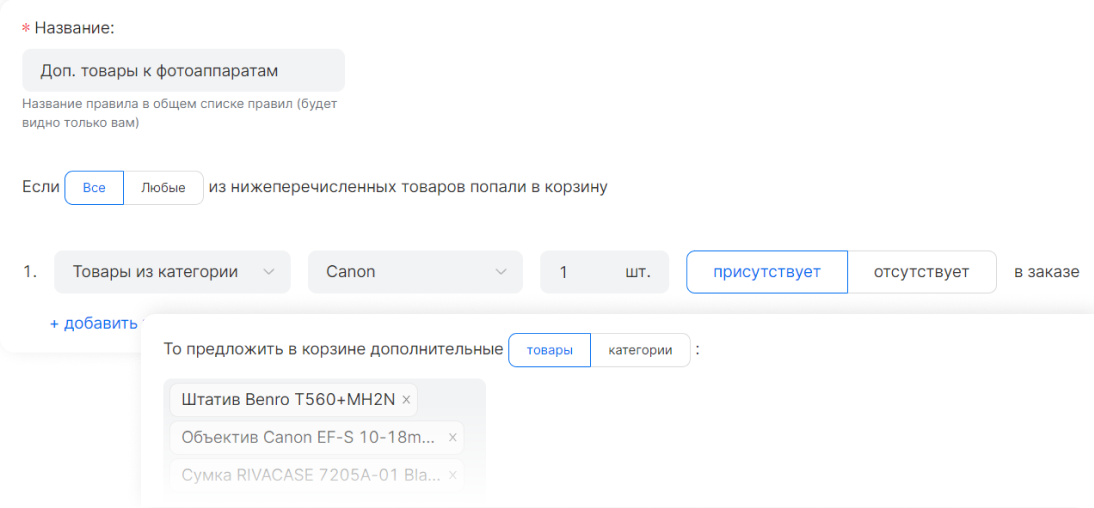The width and height of the screenshot is (1094, 508).
Task: Switch to товары suggestion tab
Action: [550, 350]
